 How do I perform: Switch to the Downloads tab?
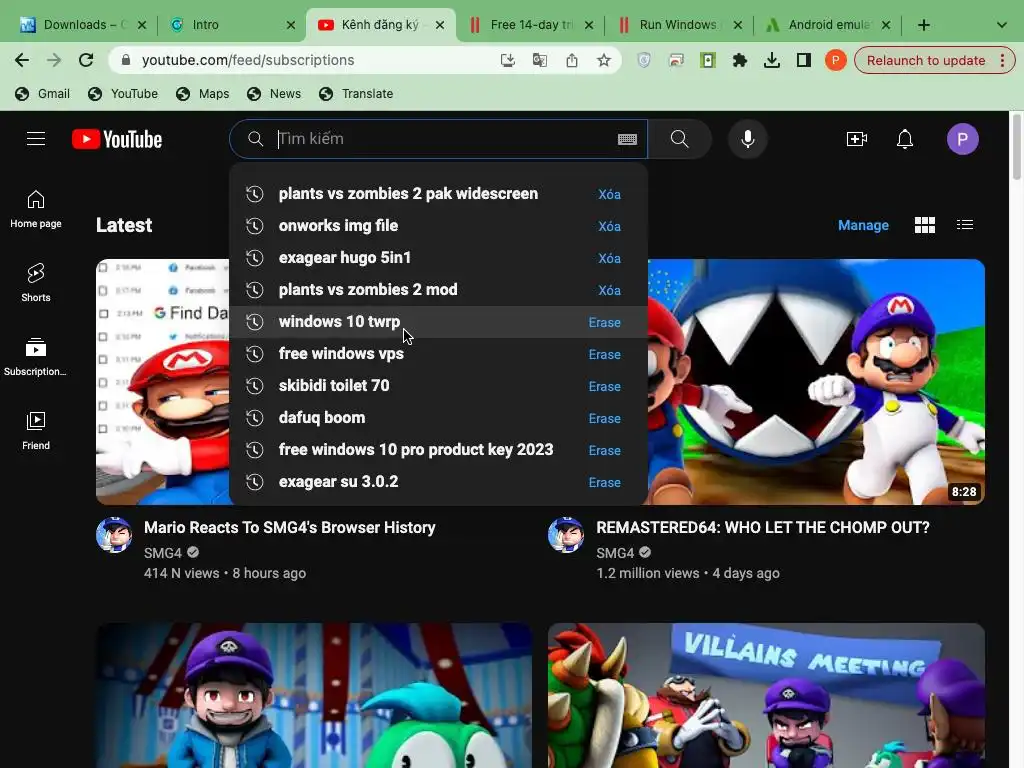83,25
